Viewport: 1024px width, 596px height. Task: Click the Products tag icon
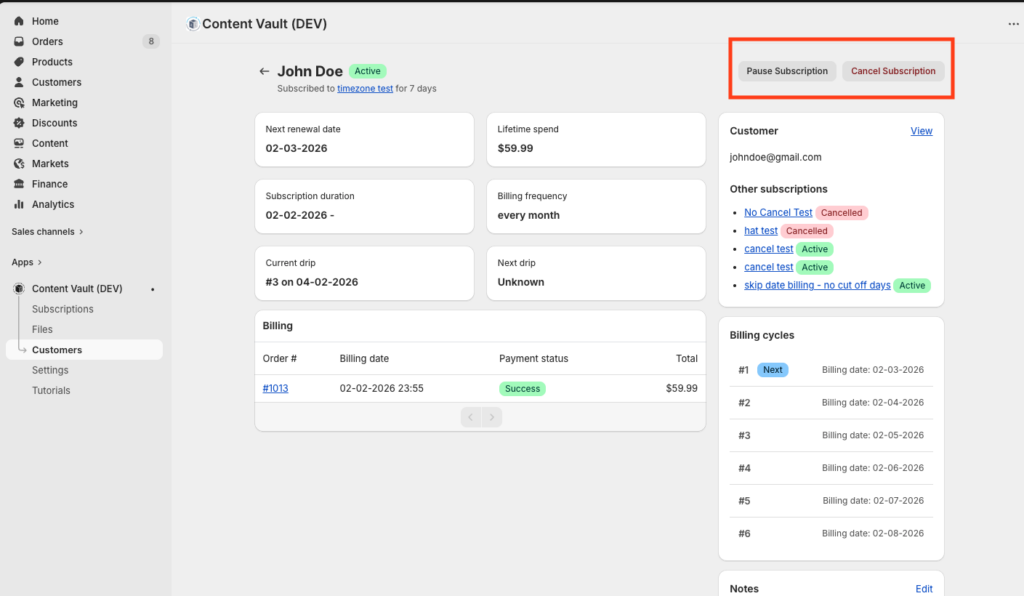(19, 62)
